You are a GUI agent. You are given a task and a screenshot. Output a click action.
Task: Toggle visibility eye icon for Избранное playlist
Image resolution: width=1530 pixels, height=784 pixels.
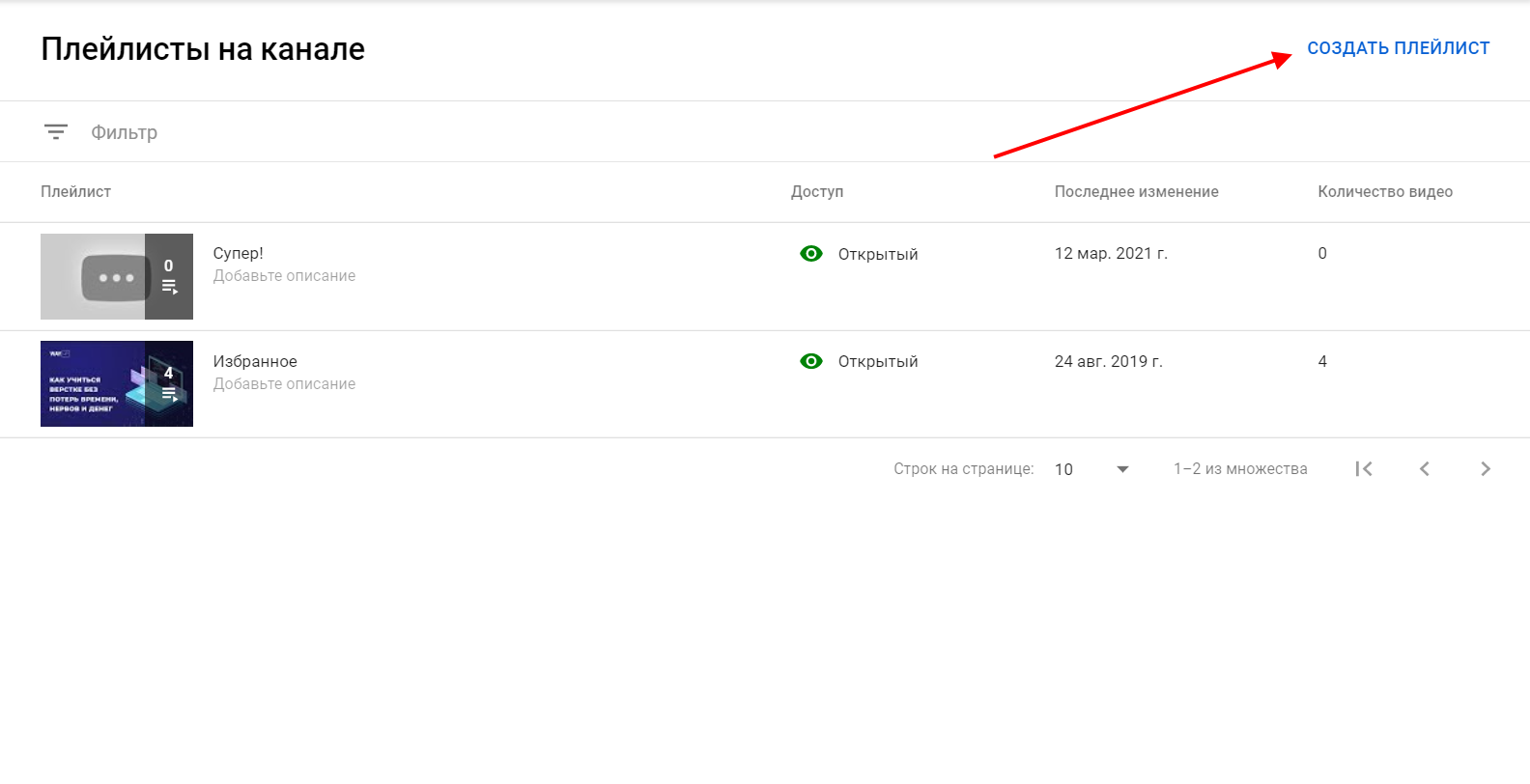811,361
